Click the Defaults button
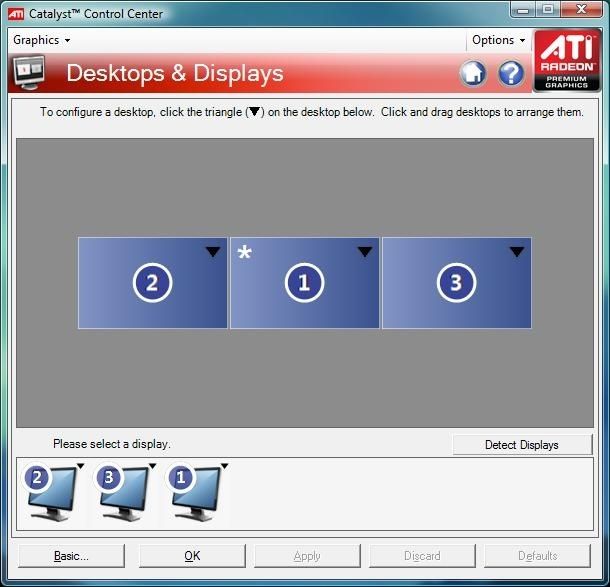610x587 pixels. click(537, 556)
